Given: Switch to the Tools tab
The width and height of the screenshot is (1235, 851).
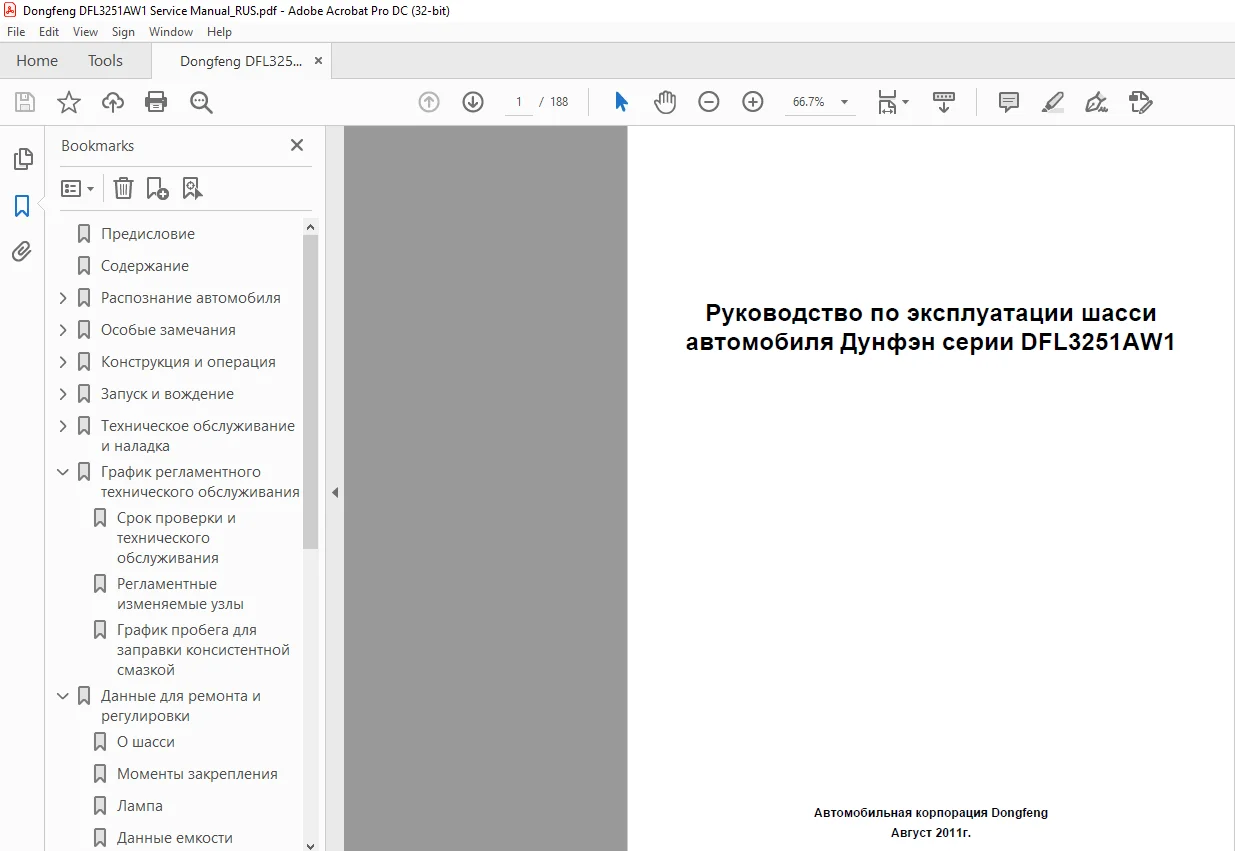Looking at the screenshot, I should (x=105, y=60).
